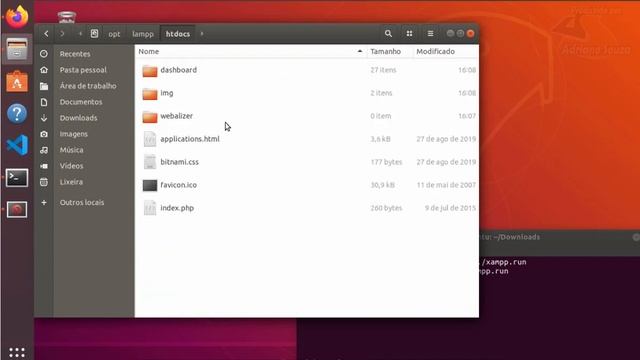This screenshot has width=640, height=360.
Task: Select the applications.html file name
Action: [x=190, y=139]
